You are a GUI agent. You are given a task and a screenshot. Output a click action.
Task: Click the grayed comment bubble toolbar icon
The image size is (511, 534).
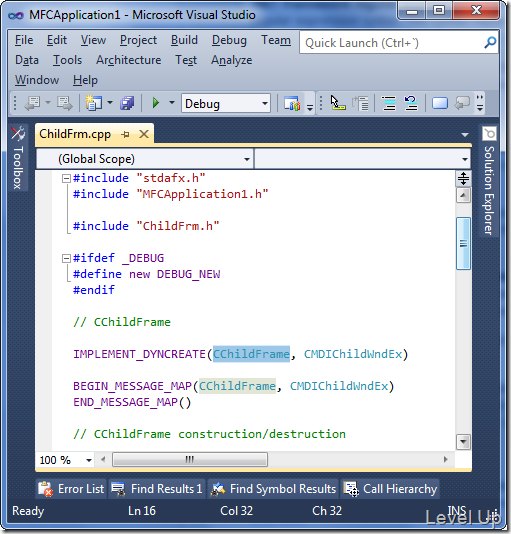(462, 103)
